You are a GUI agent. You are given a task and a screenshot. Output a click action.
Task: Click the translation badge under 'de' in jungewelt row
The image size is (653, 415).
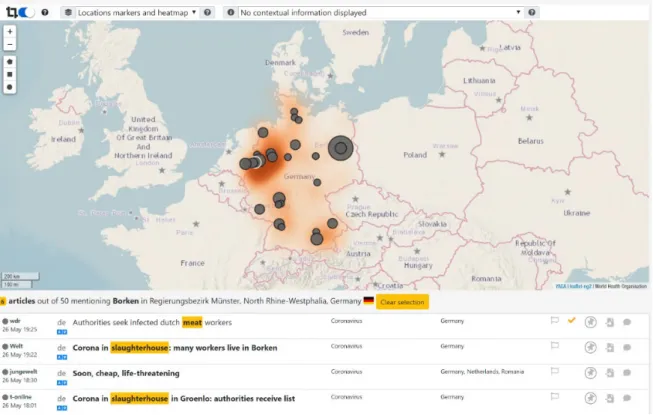tap(62, 383)
